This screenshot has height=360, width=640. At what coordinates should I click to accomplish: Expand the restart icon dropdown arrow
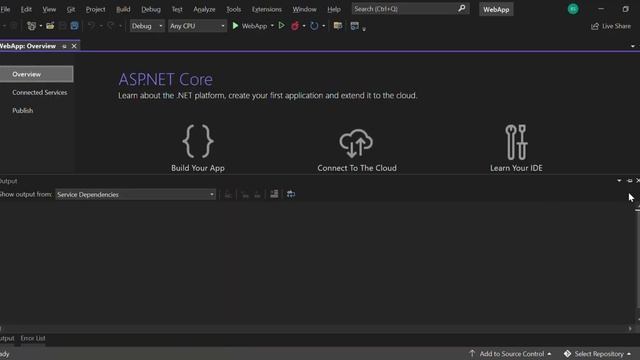tap(324, 26)
